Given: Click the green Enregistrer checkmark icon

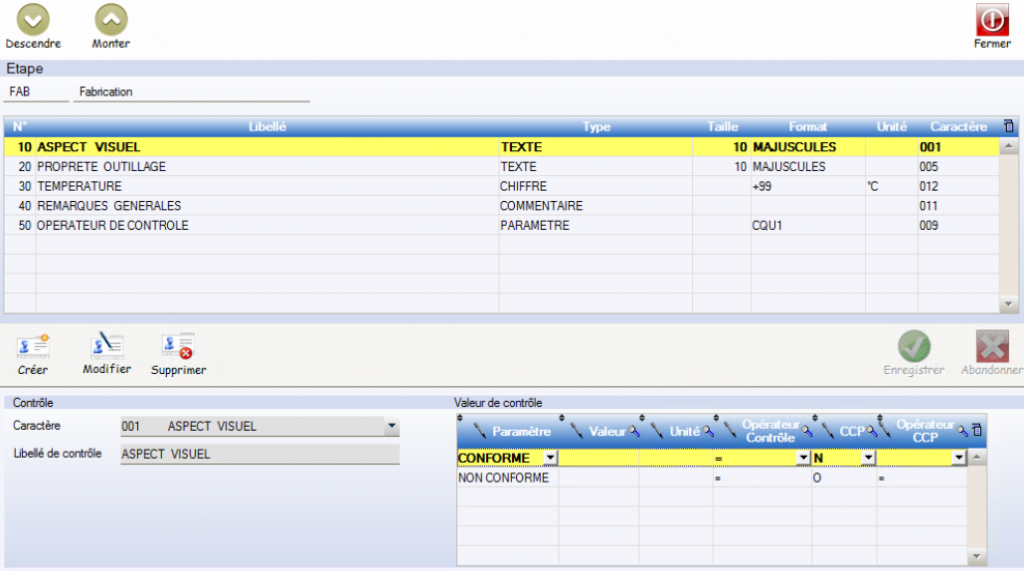Looking at the screenshot, I should (x=913, y=346).
